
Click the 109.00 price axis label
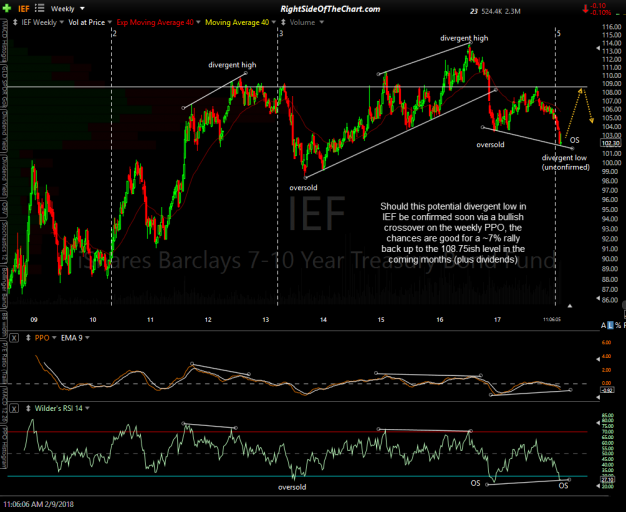click(x=611, y=83)
